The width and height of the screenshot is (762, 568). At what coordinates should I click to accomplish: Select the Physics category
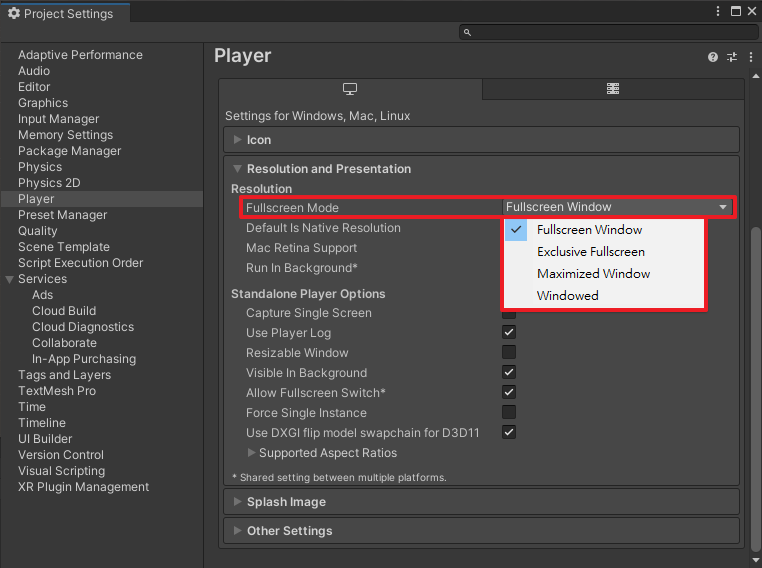click(x=40, y=167)
